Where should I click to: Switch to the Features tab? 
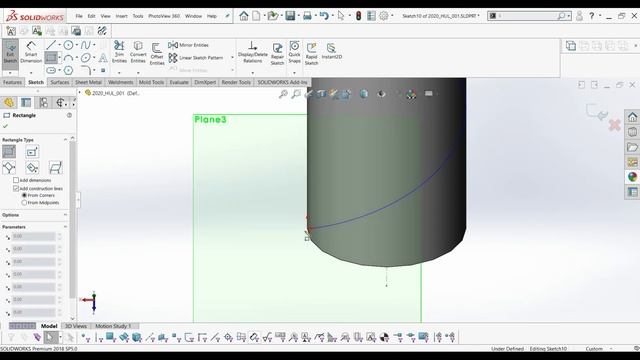point(13,82)
